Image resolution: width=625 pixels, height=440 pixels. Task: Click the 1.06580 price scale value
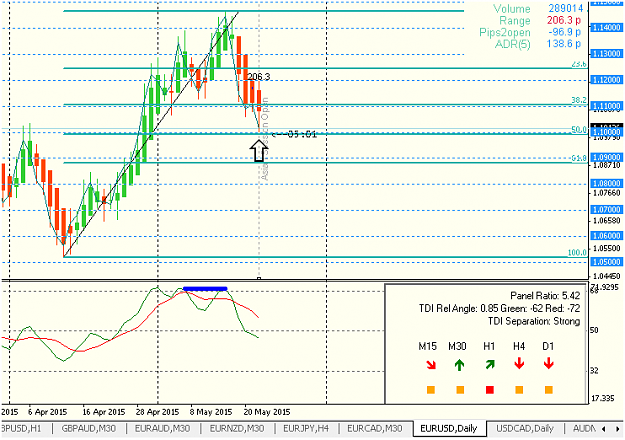point(607,220)
